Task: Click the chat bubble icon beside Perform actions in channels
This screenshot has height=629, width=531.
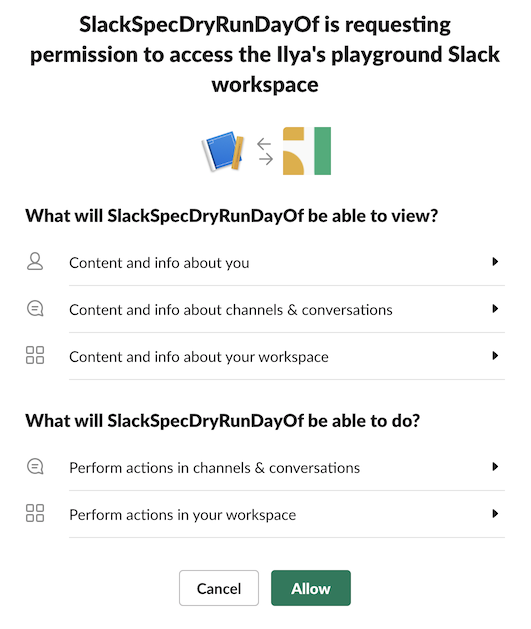Action: [35, 467]
